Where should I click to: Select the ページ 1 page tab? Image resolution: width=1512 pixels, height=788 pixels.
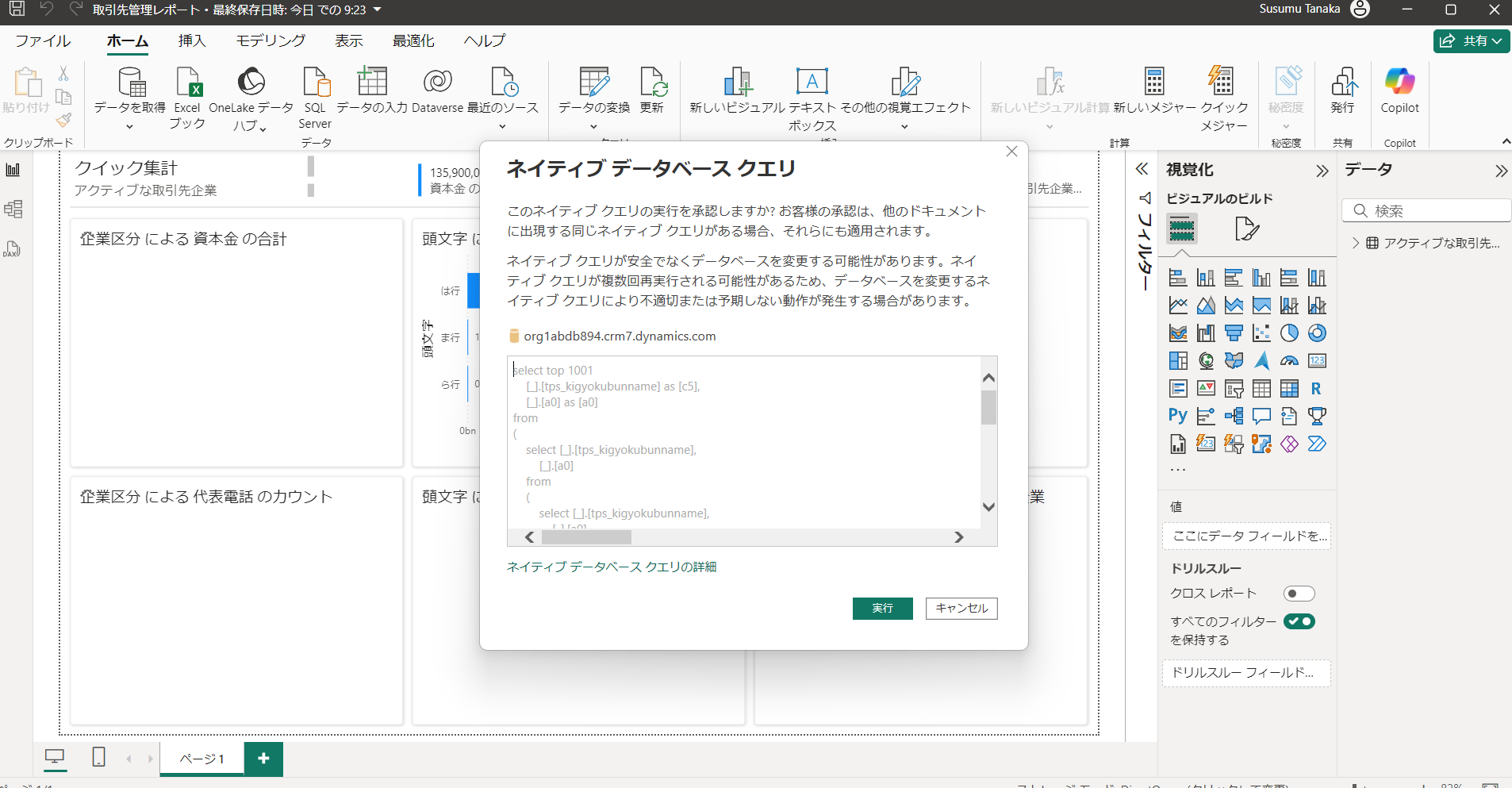pyautogui.click(x=201, y=759)
